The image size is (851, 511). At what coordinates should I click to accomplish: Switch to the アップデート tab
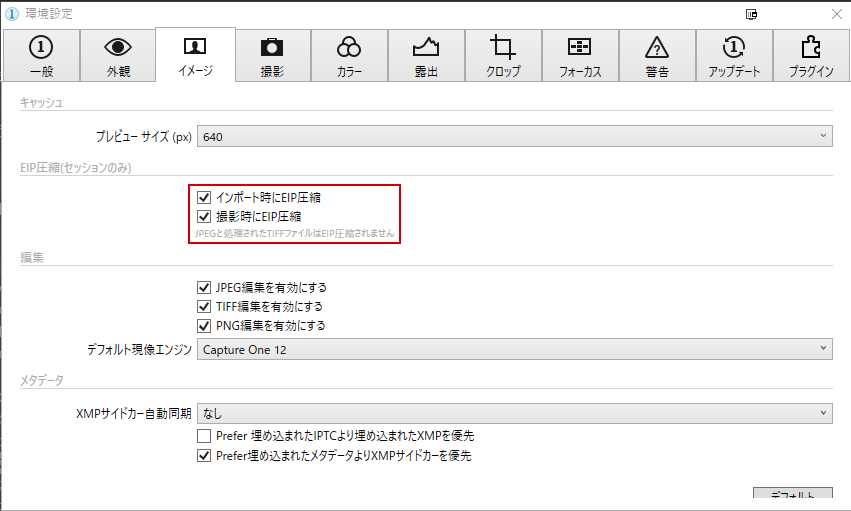(x=734, y=55)
